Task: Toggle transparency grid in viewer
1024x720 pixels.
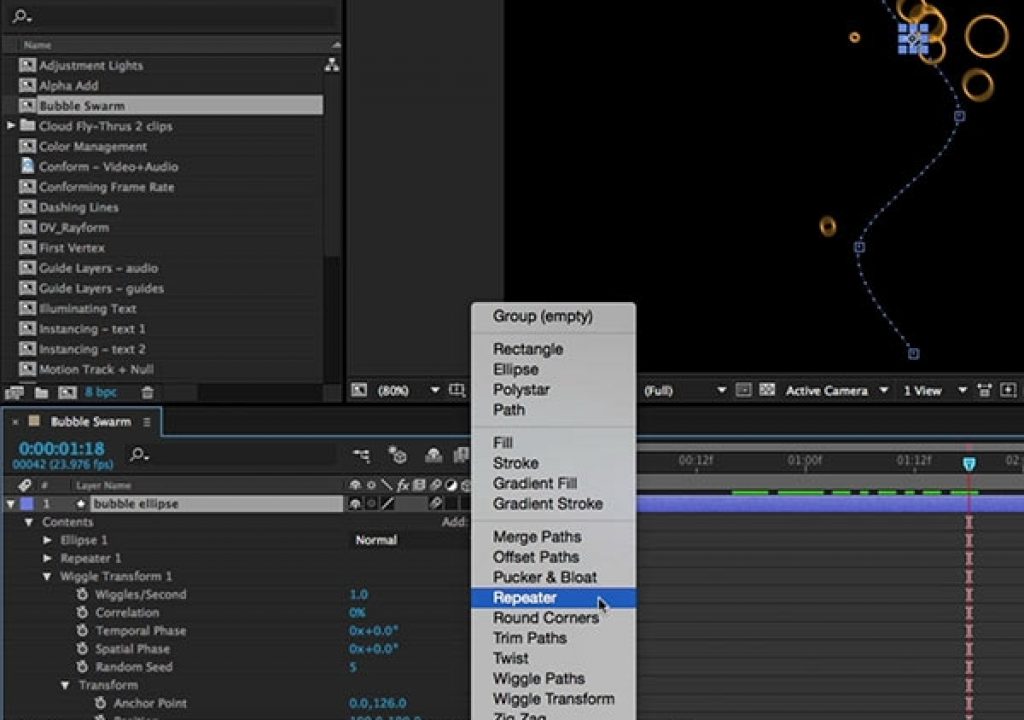Action: pyautogui.click(x=767, y=390)
